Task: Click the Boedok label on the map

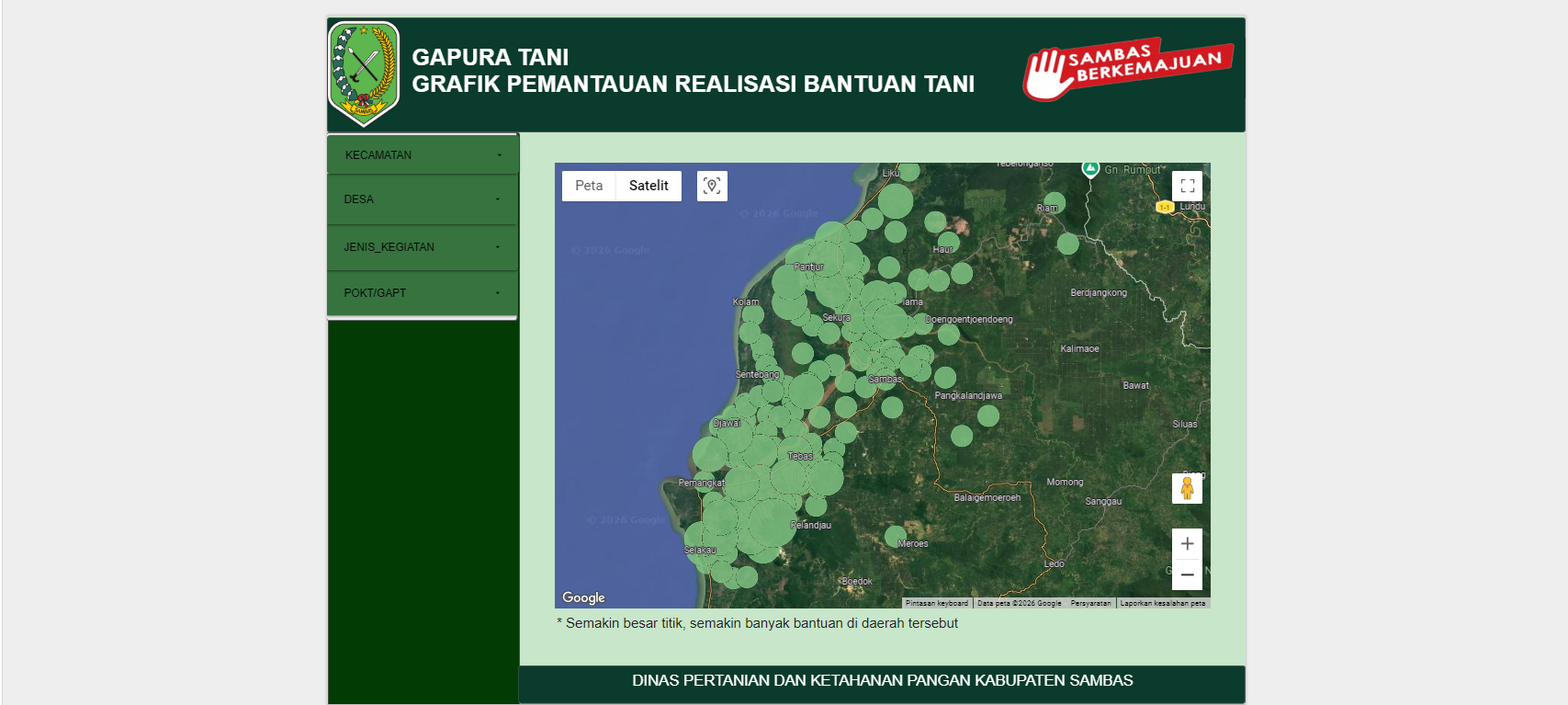Action: click(857, 581)
